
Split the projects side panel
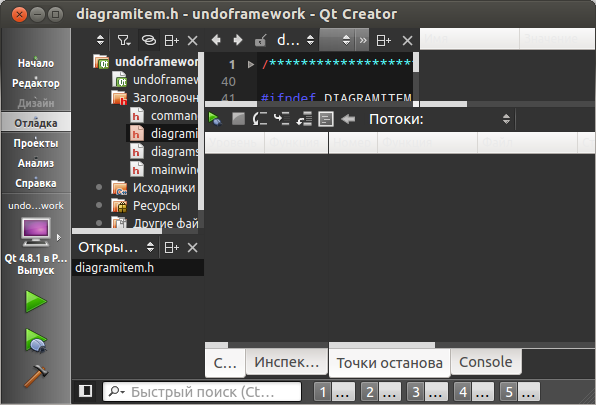click(x=171, y=40)
